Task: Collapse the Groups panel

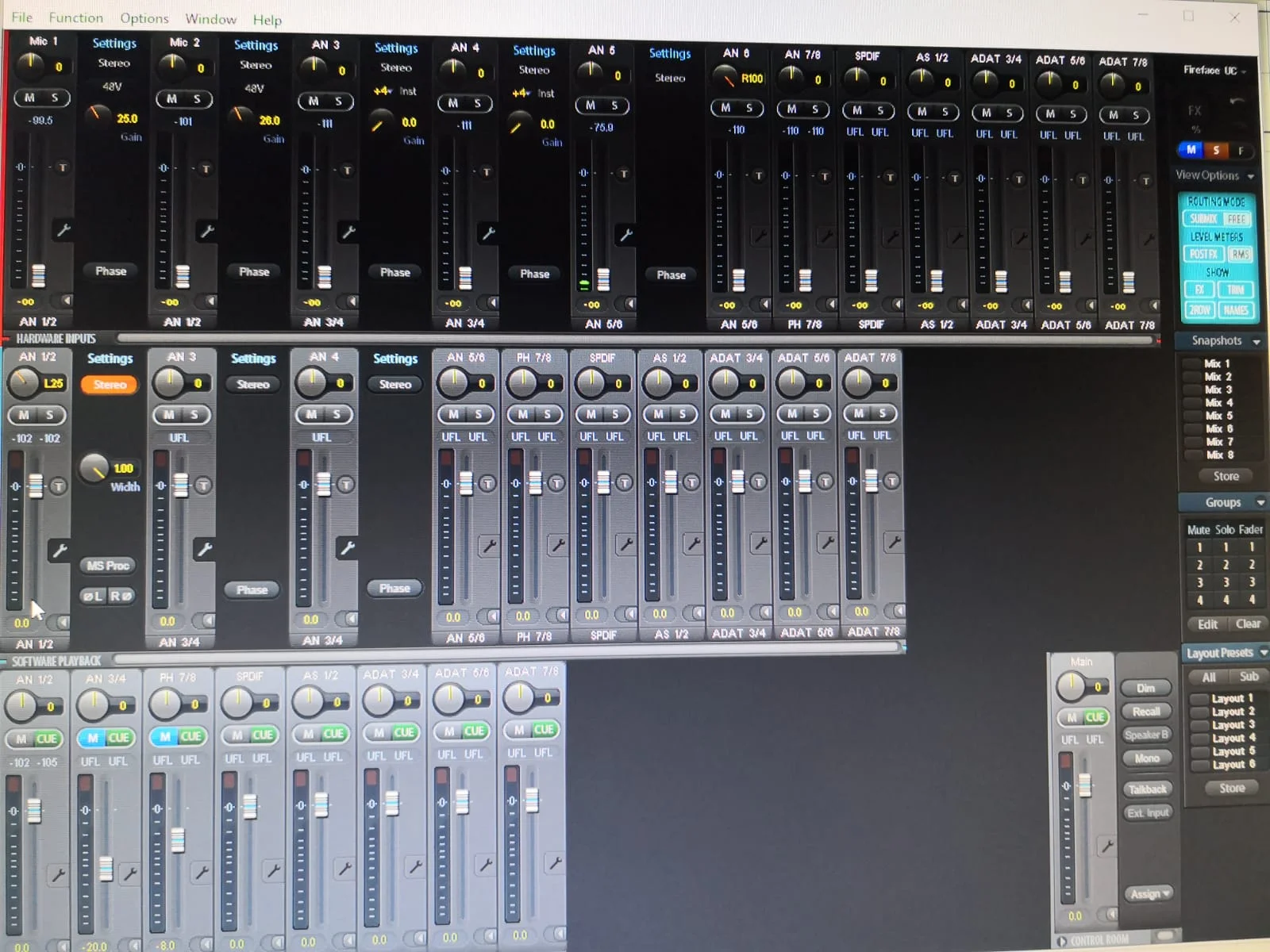Action: coord(1260,503)
